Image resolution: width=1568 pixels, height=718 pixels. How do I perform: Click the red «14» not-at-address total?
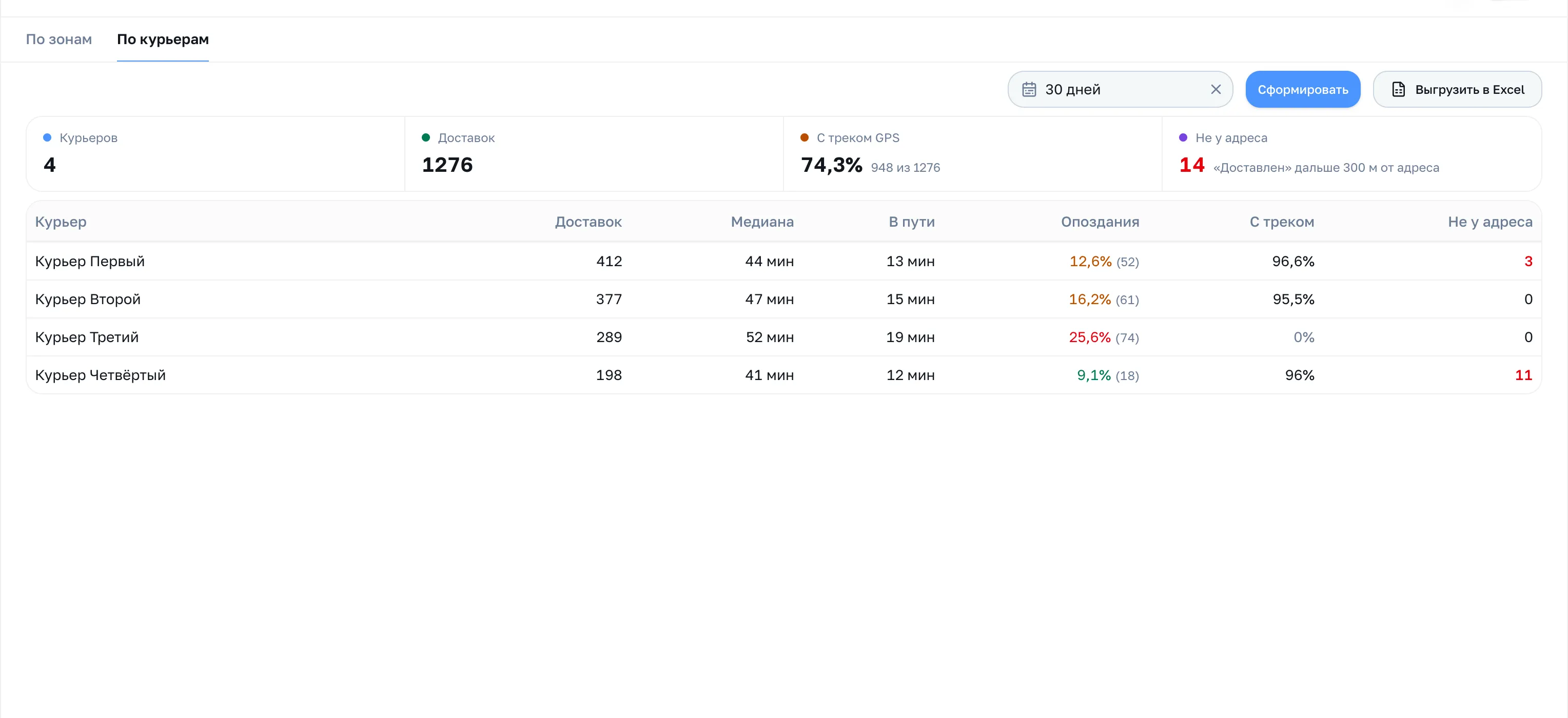tap(1192, 165)
